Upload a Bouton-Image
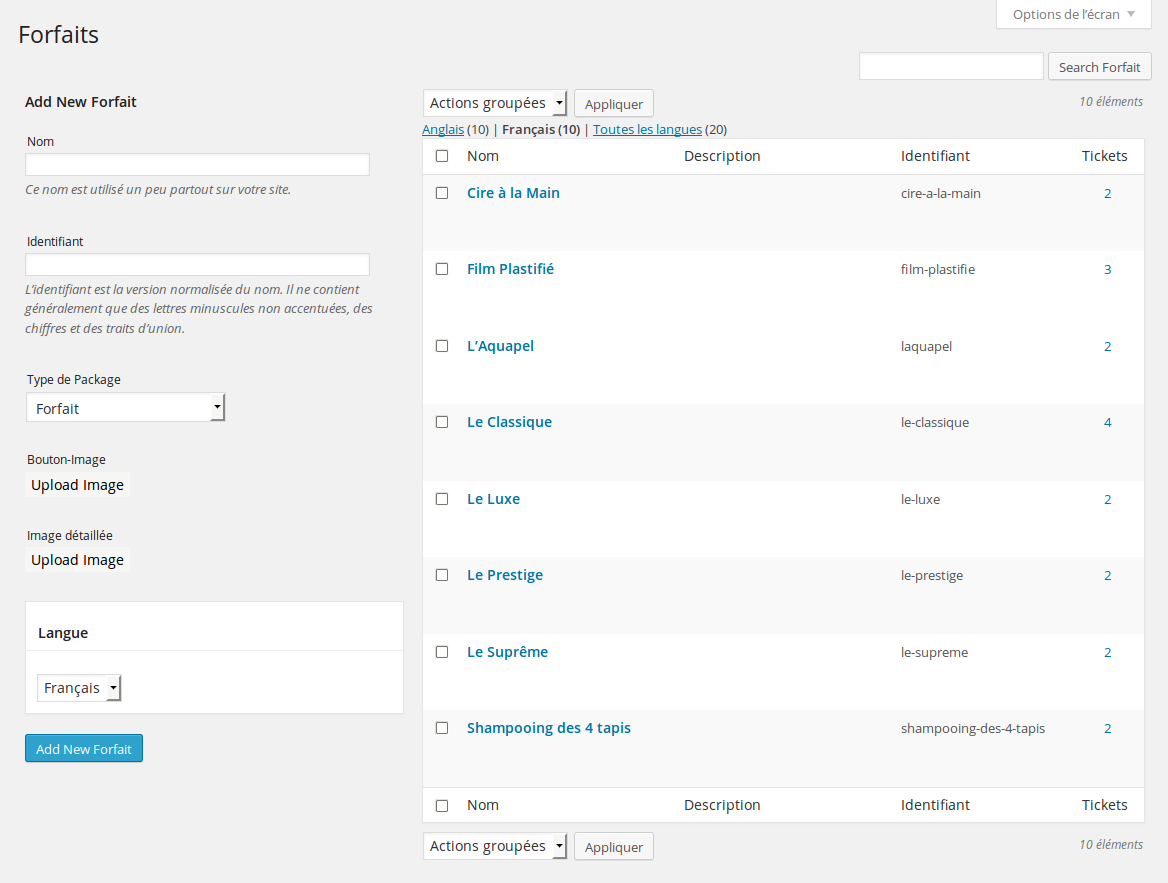Screen dimensions: 1168x883 coord(77,485)
